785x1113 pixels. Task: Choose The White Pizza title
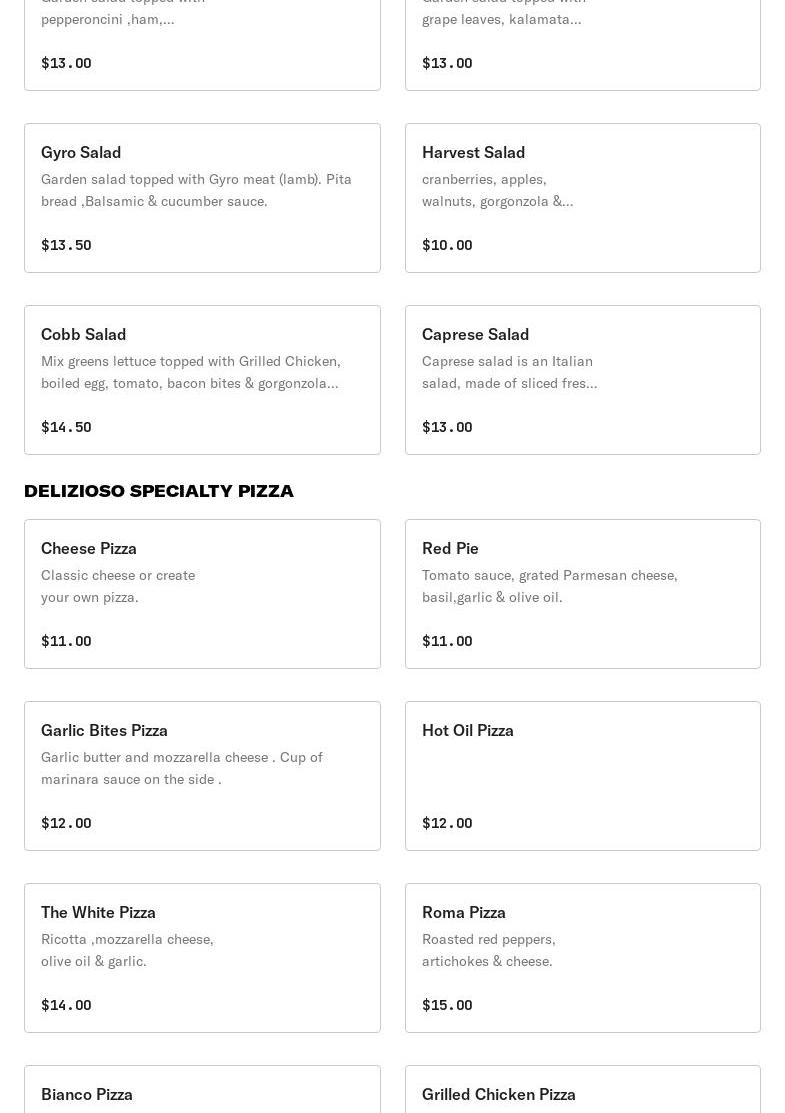(98, 912)
